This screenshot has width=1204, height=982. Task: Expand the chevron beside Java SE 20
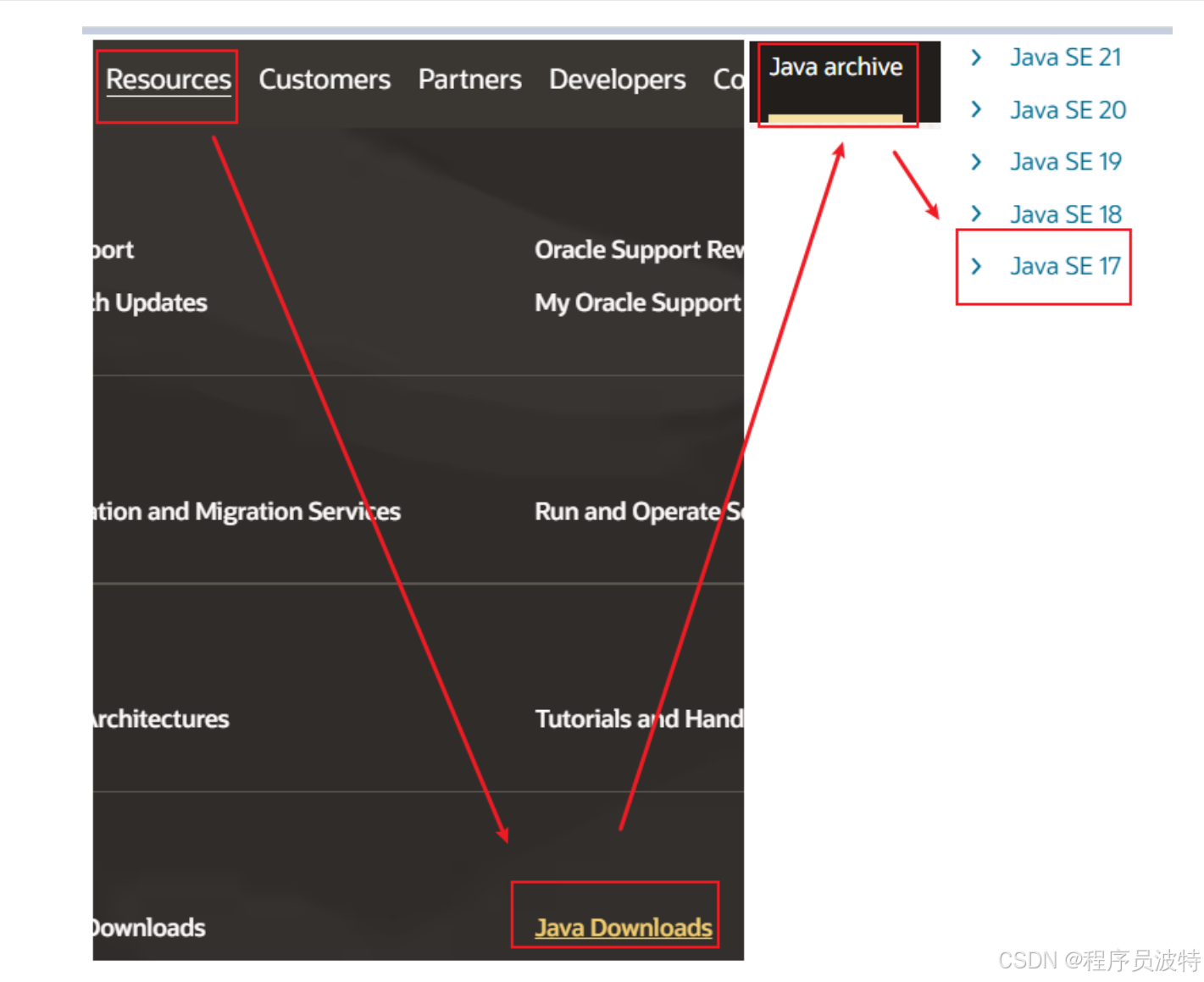[976, 109]
